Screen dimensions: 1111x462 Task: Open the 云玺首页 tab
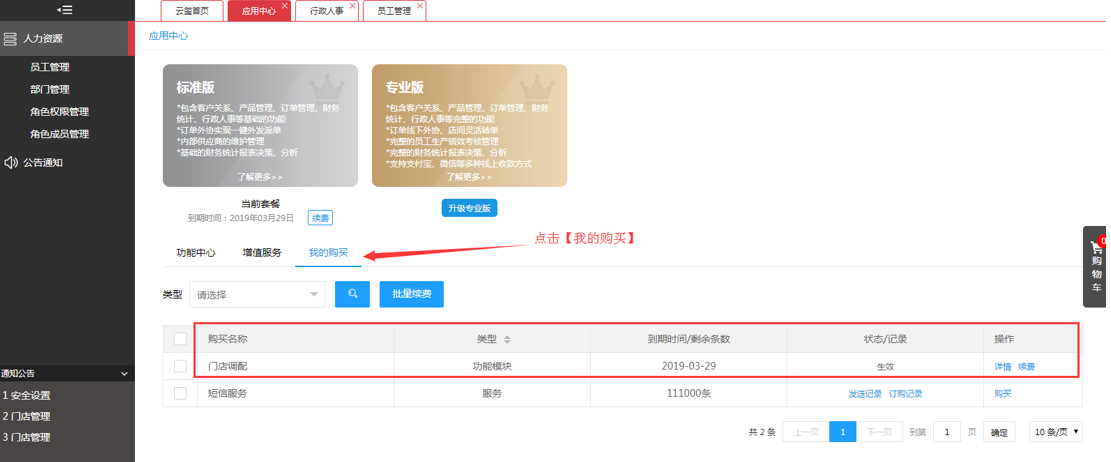[x=192, y=11]
